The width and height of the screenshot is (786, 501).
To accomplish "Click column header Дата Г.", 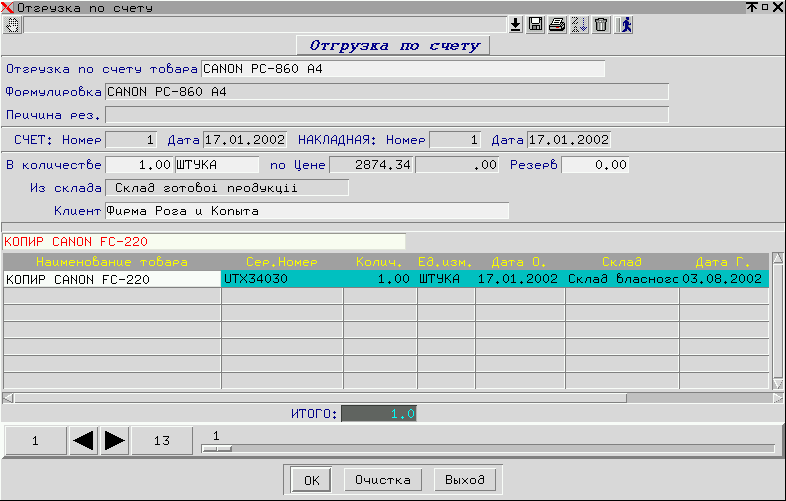I will 723,262.
